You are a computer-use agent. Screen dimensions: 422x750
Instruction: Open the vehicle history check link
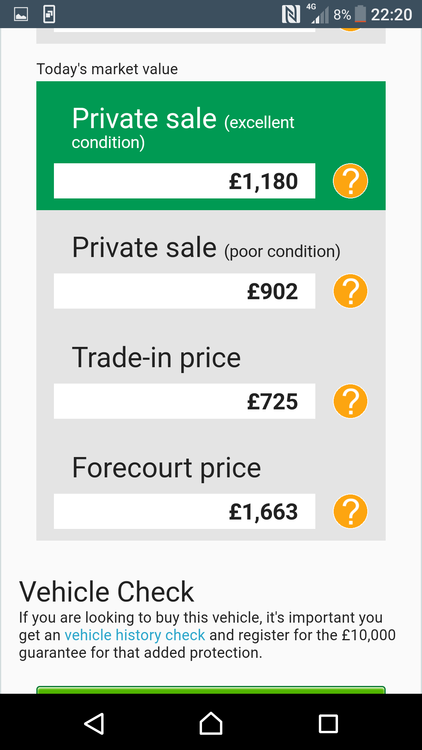(134, 635)
